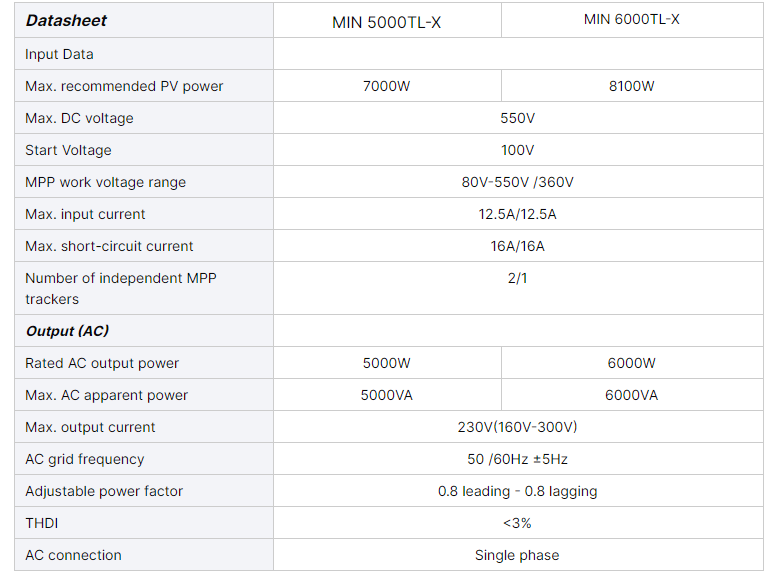Click the Start Voltage label
The height and width of the screenshot is (572, 778).
[x=68, y=150]
